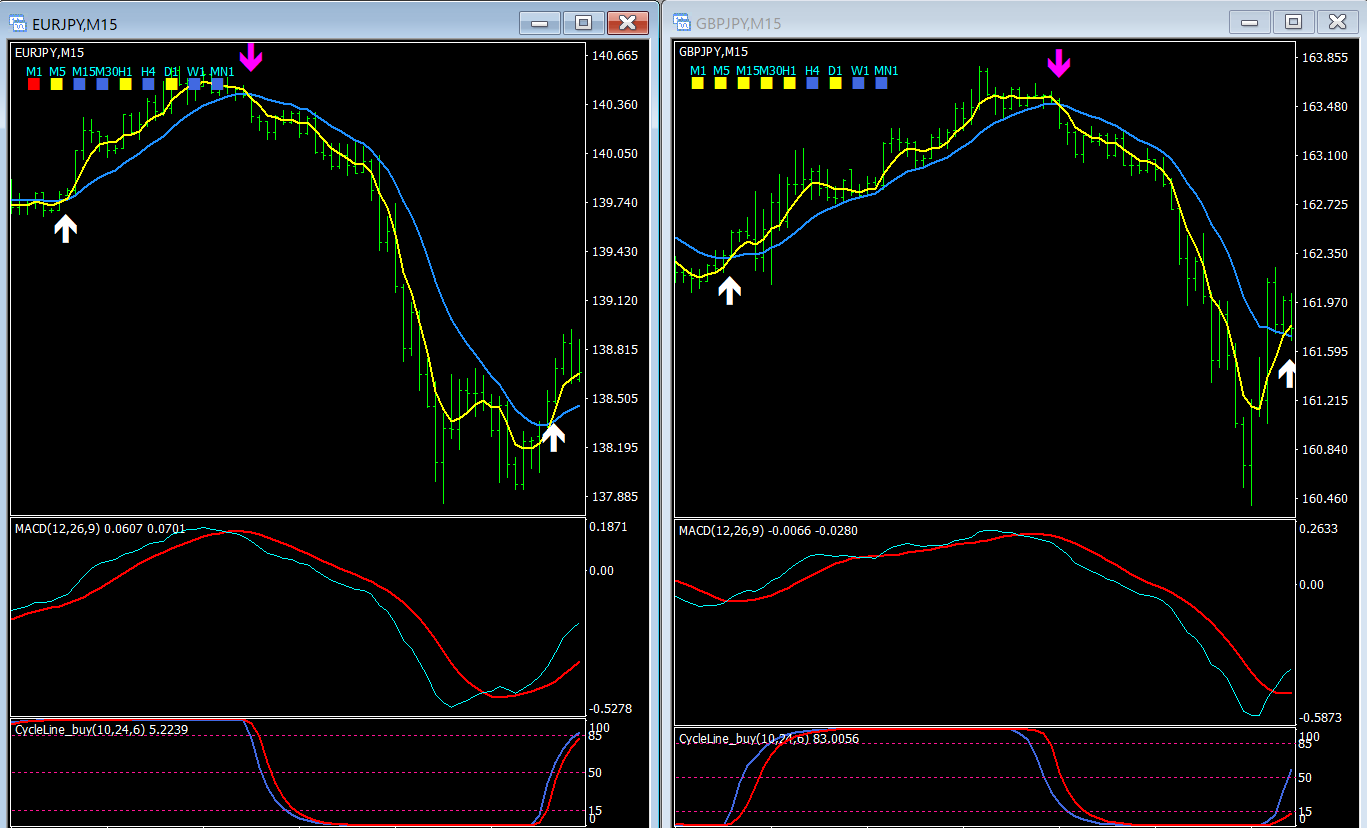This screenshot has width=1367, height=828.
Task: Select the lower-right white up arrow on EURJPY
Action: tap(553, 435)
